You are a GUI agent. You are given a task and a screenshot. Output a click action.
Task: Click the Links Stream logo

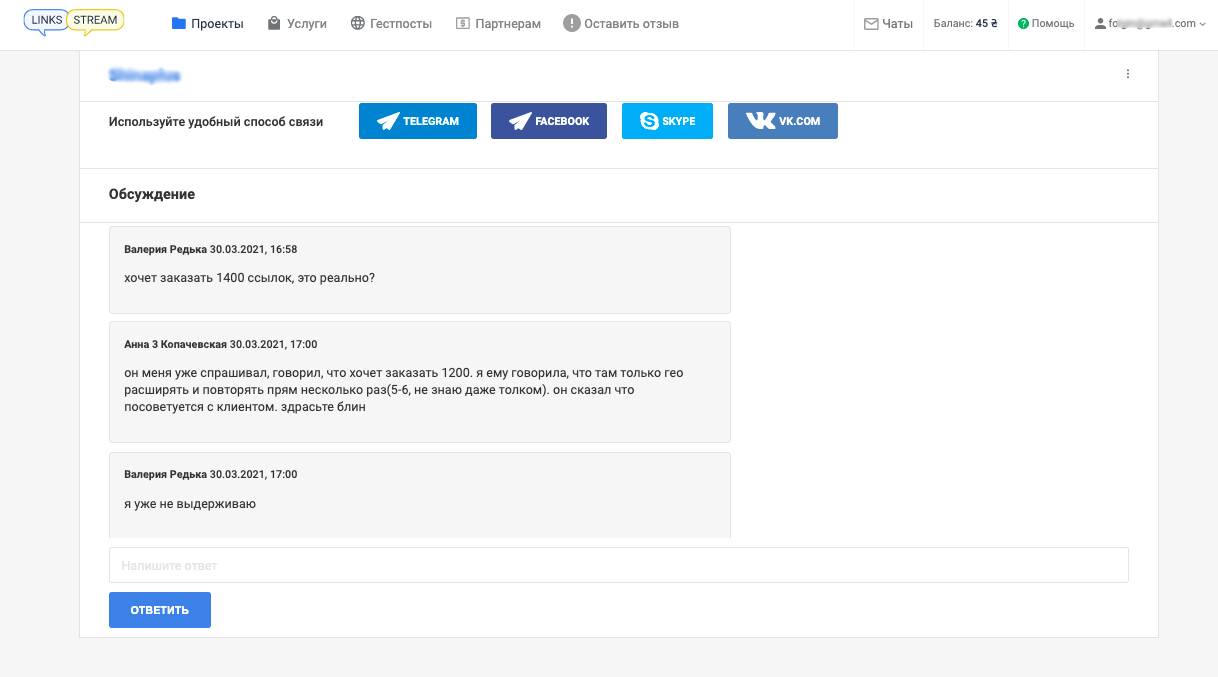(73, 22)
